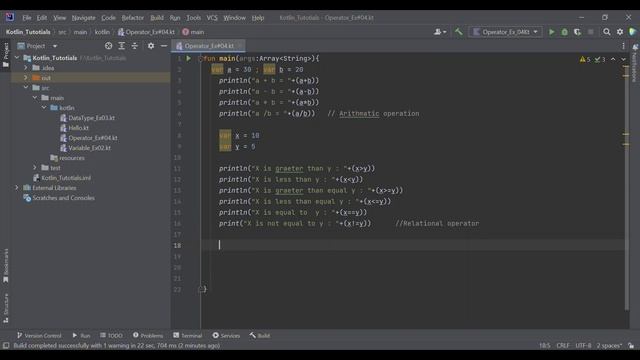The width and height of the screenshot is (640, 360).
Task: Select the Operator_Ex#04.kt editor tab
Action: tap(209, 46)
